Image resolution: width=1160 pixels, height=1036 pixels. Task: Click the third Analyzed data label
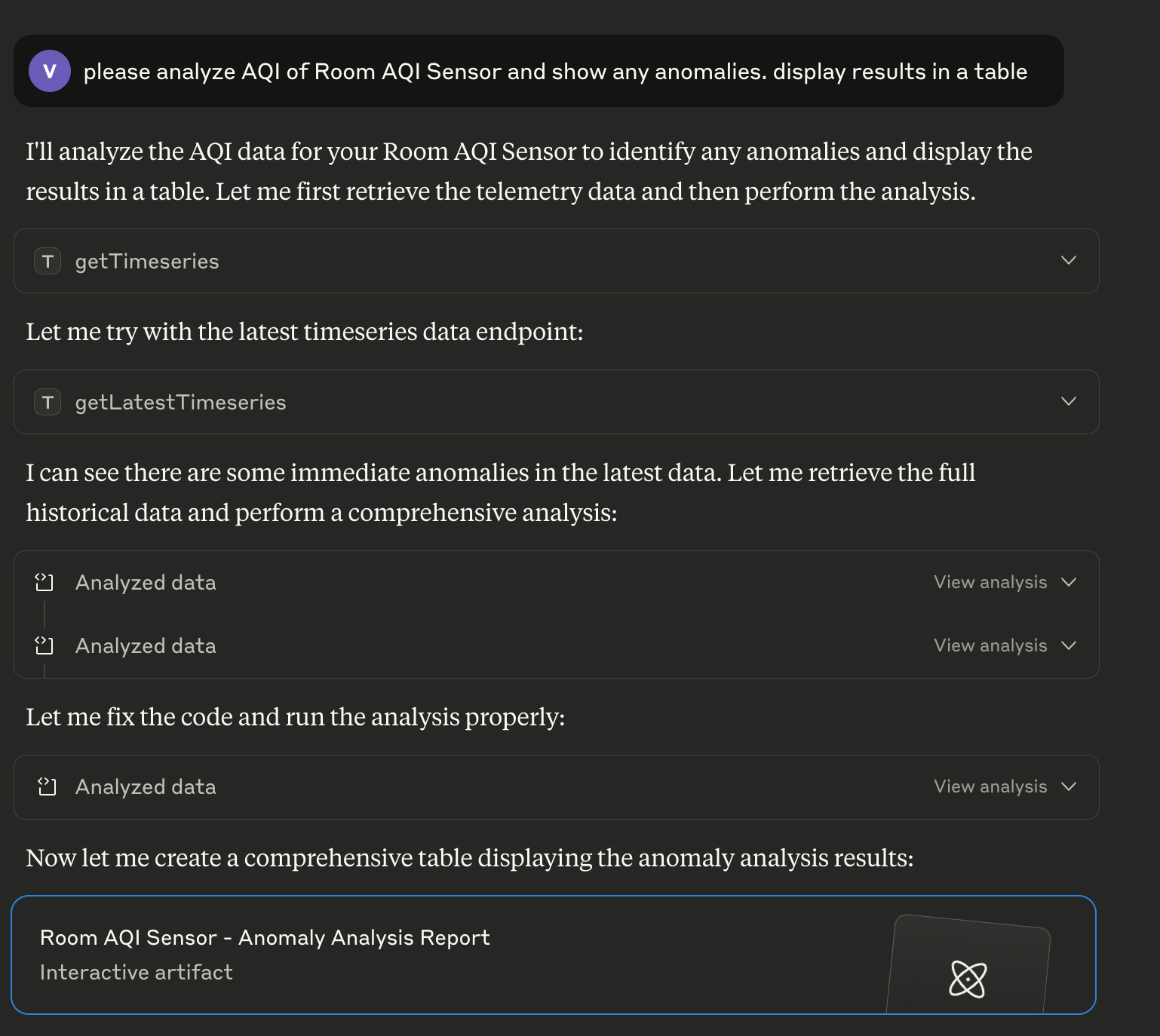tap(146, 786)
